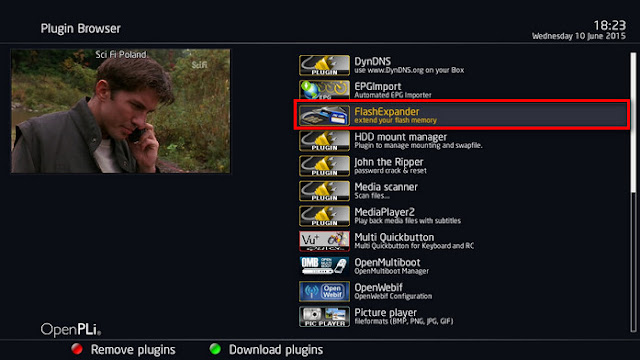Click the 'extend your flash memory' description
Image resolution: width=640 pixels, height=360 pixels.
click(396, 120)
